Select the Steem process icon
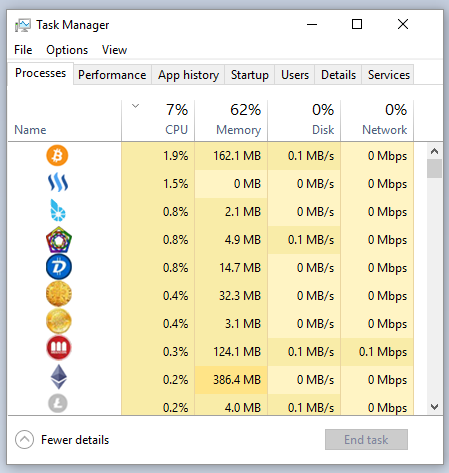This screenshot has width=449, height=473. [x=58, y=182]
